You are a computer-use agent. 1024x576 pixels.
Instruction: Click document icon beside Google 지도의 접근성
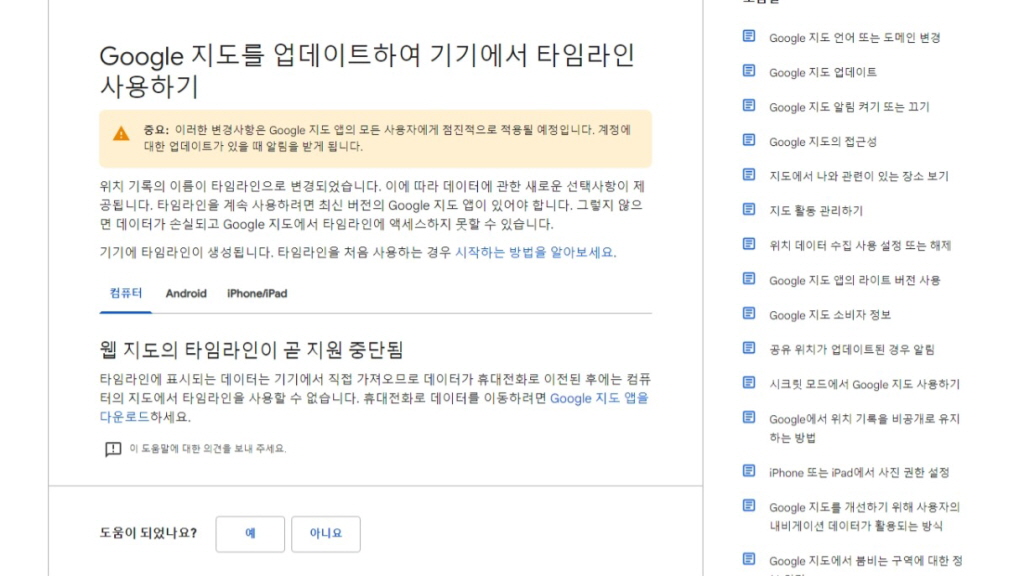(x=749, y=140)
